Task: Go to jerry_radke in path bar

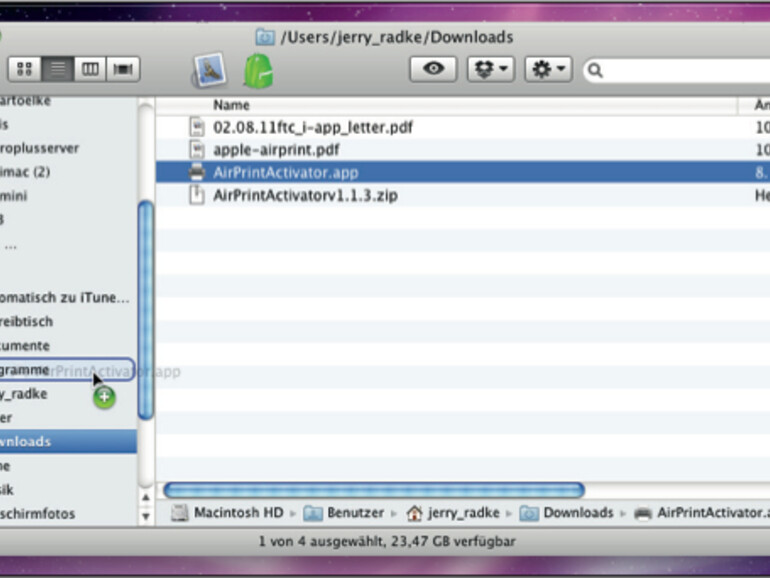Action: [464, 513]
